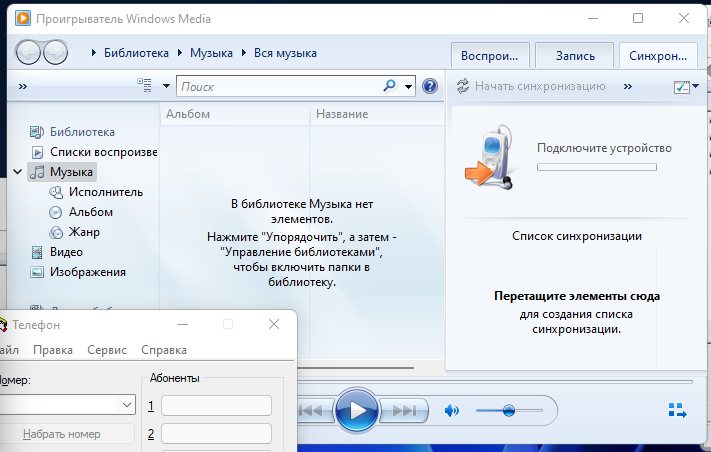Expand sync pane overflow chevron
This screenshot has width=711, height=452.
(x=628, y=86)
